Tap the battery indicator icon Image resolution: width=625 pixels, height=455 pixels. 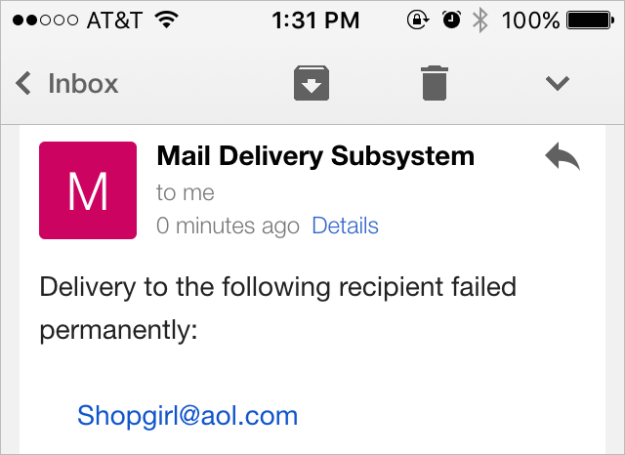[591, 20]
